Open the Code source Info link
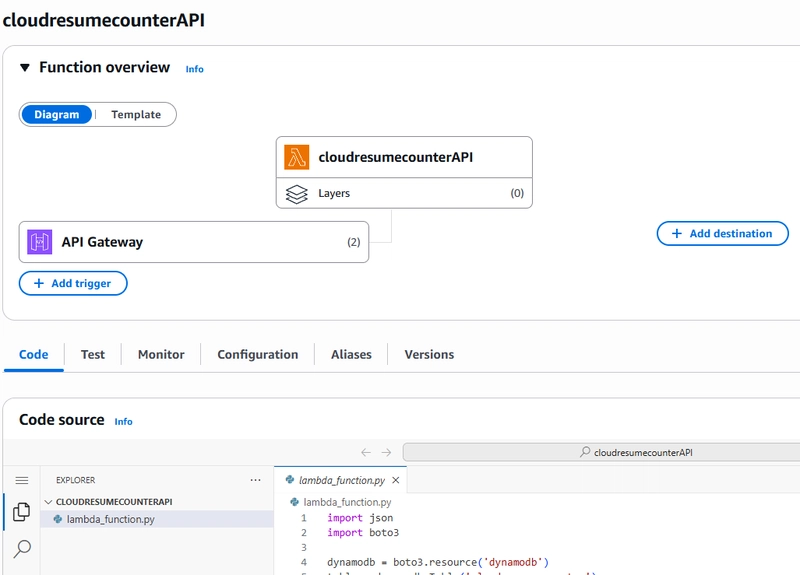 (123, 421)
